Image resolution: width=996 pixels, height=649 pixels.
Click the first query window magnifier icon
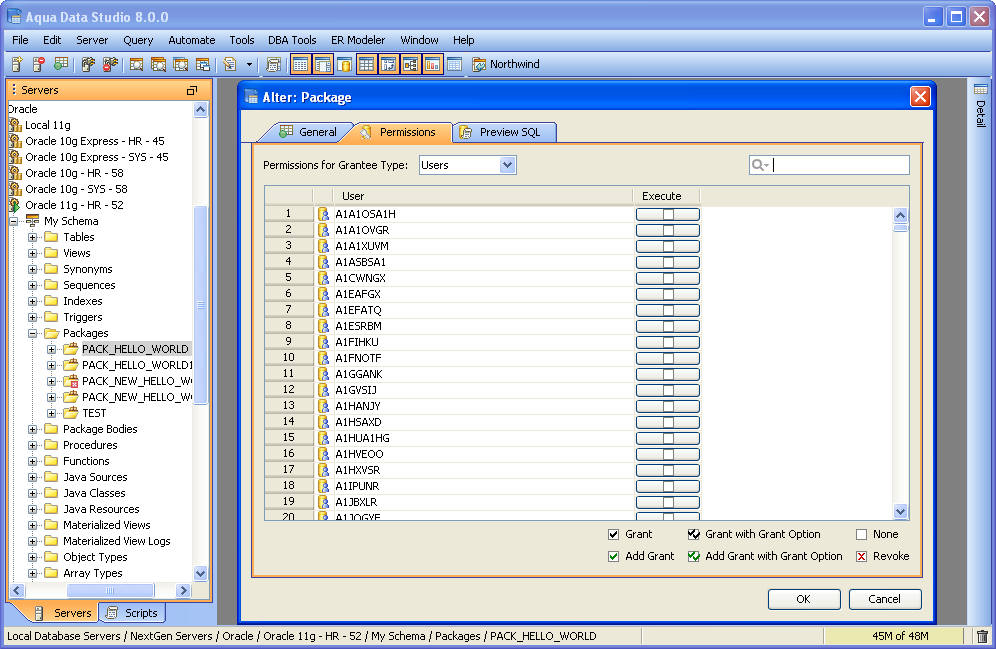137,64
